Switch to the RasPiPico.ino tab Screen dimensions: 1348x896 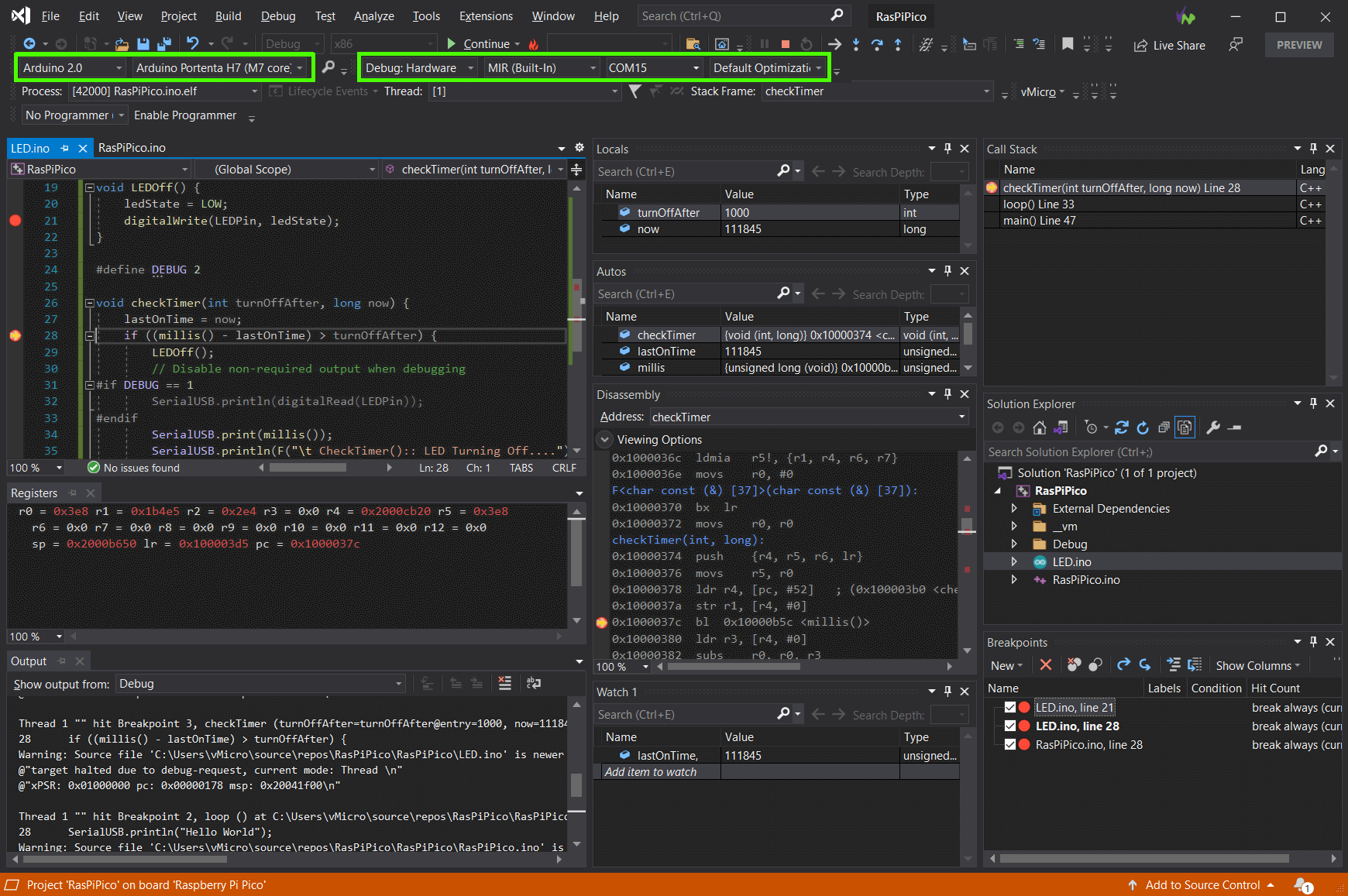[132, 147]
